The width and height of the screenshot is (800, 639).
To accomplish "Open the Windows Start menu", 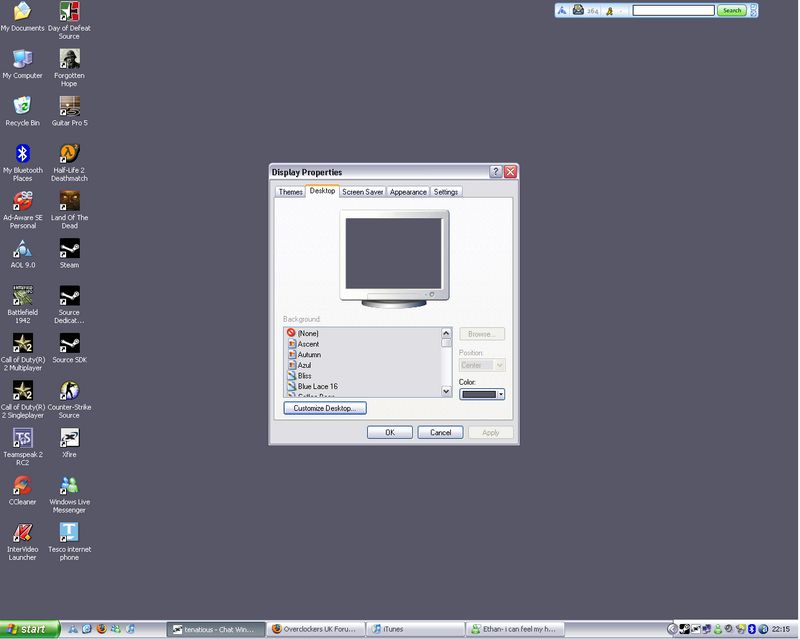I will (30, 629).
